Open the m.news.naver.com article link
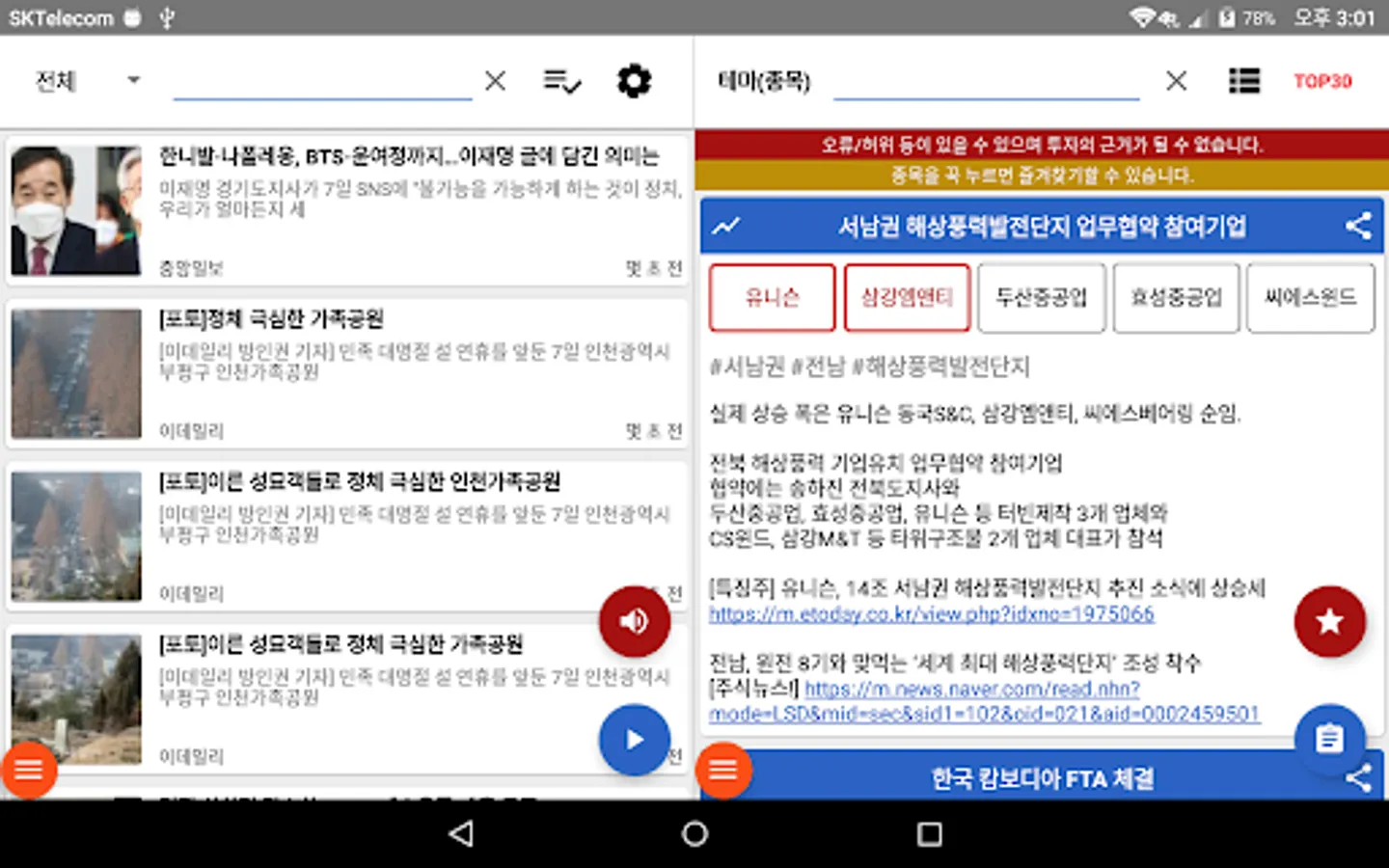The width and height of the screenshot is (1389, 868). pos(984,701)
